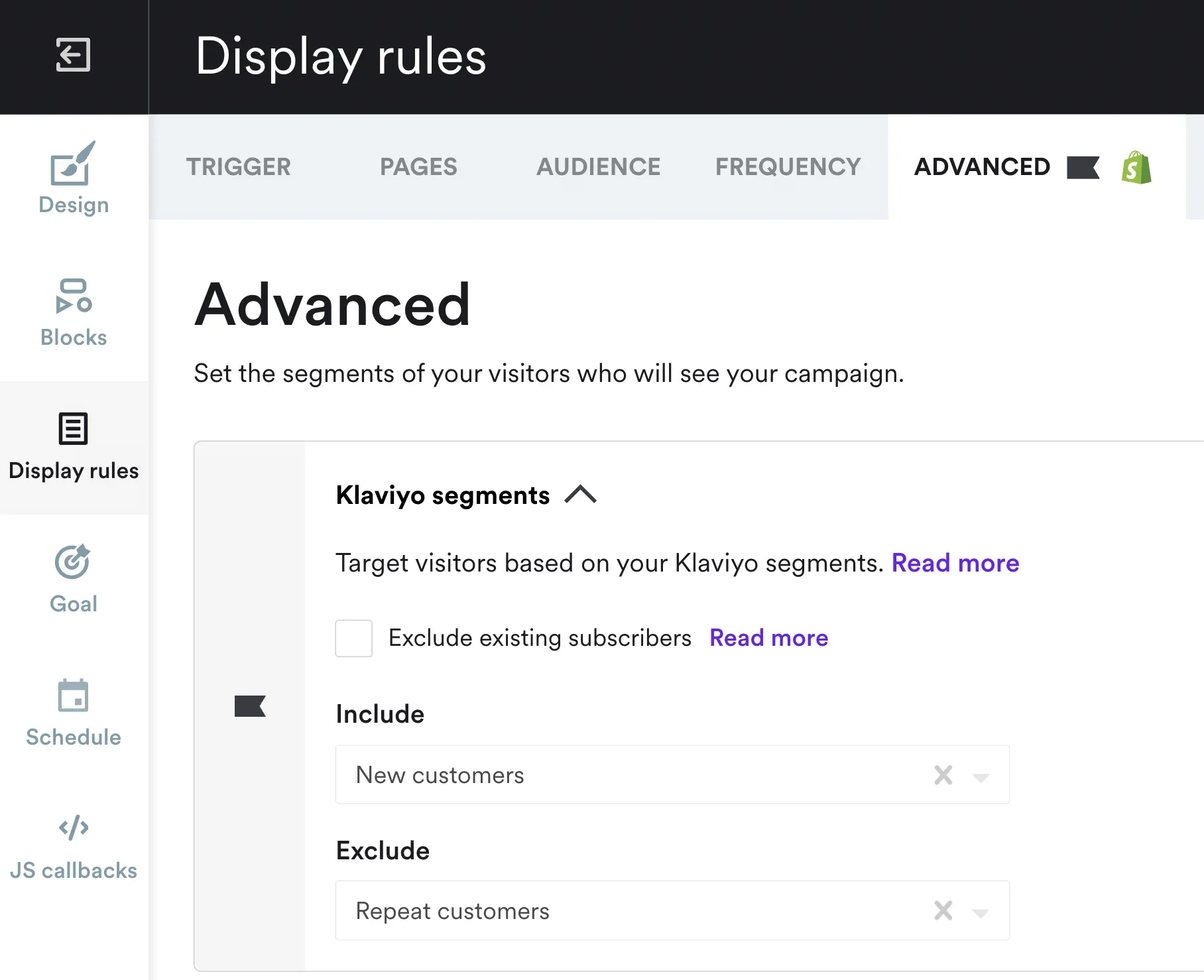Click the JS callbacks sidebar label
Image resolution: width=1204 pixels, height=980 pixels.
[x=74, y=870]
